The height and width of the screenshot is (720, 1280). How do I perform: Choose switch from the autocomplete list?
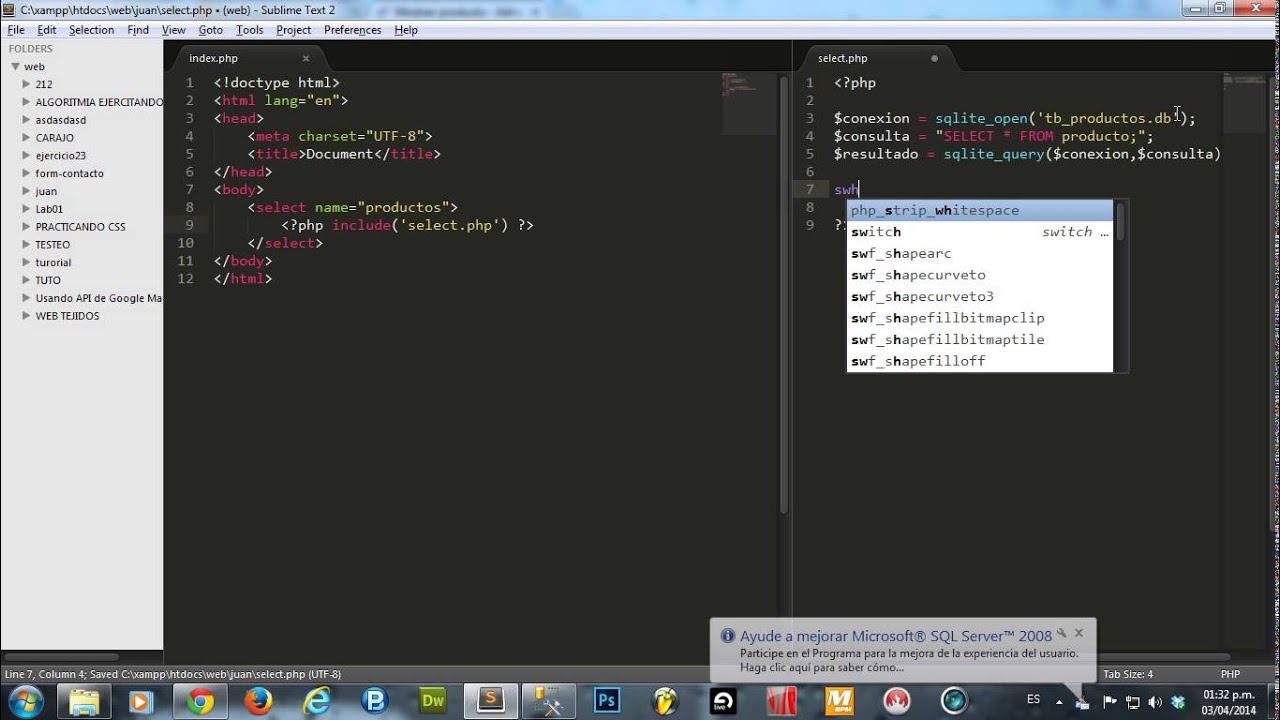[980, 232]
